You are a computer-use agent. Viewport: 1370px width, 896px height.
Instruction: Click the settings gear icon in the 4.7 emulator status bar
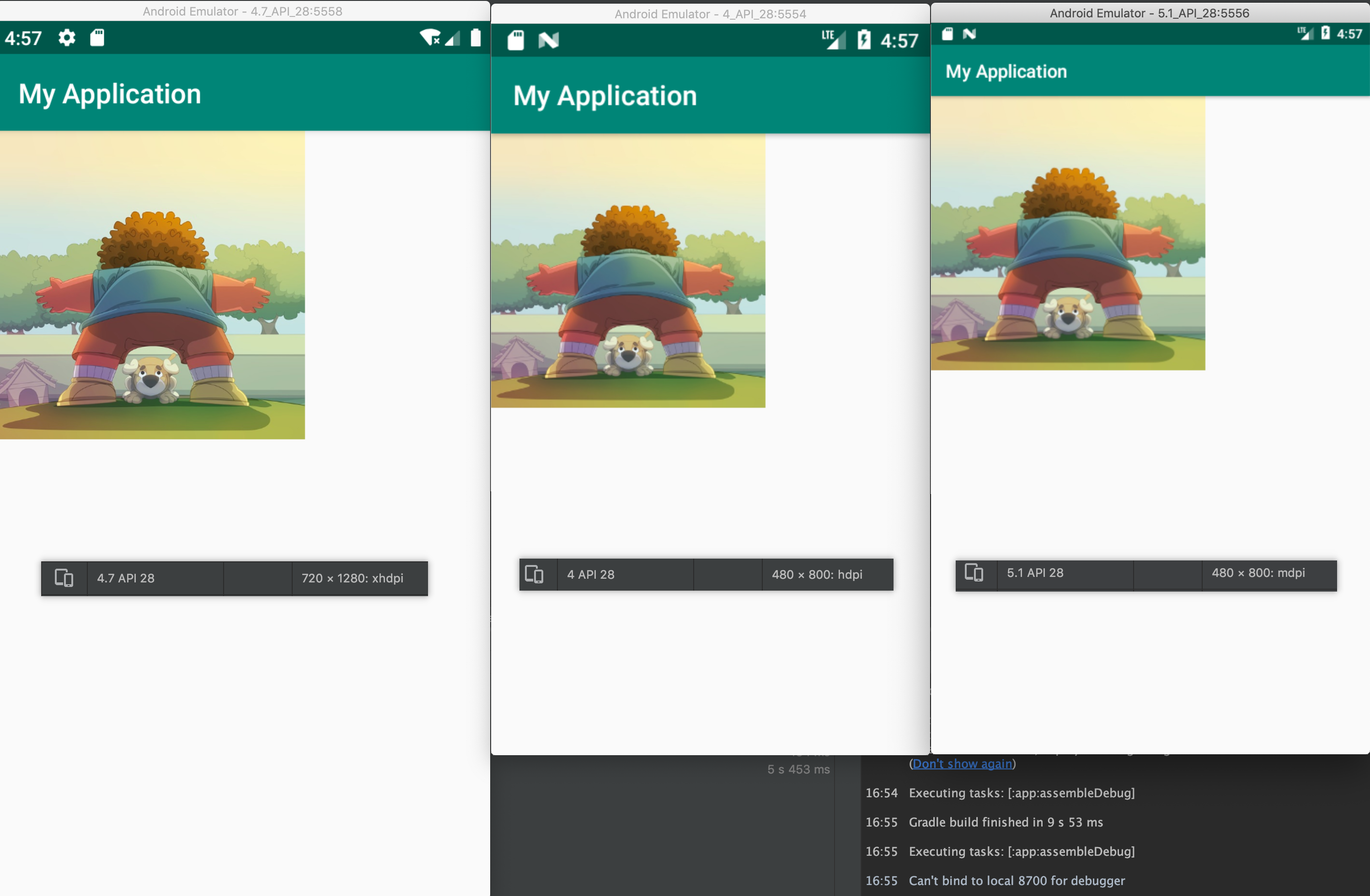click(67, 38)
